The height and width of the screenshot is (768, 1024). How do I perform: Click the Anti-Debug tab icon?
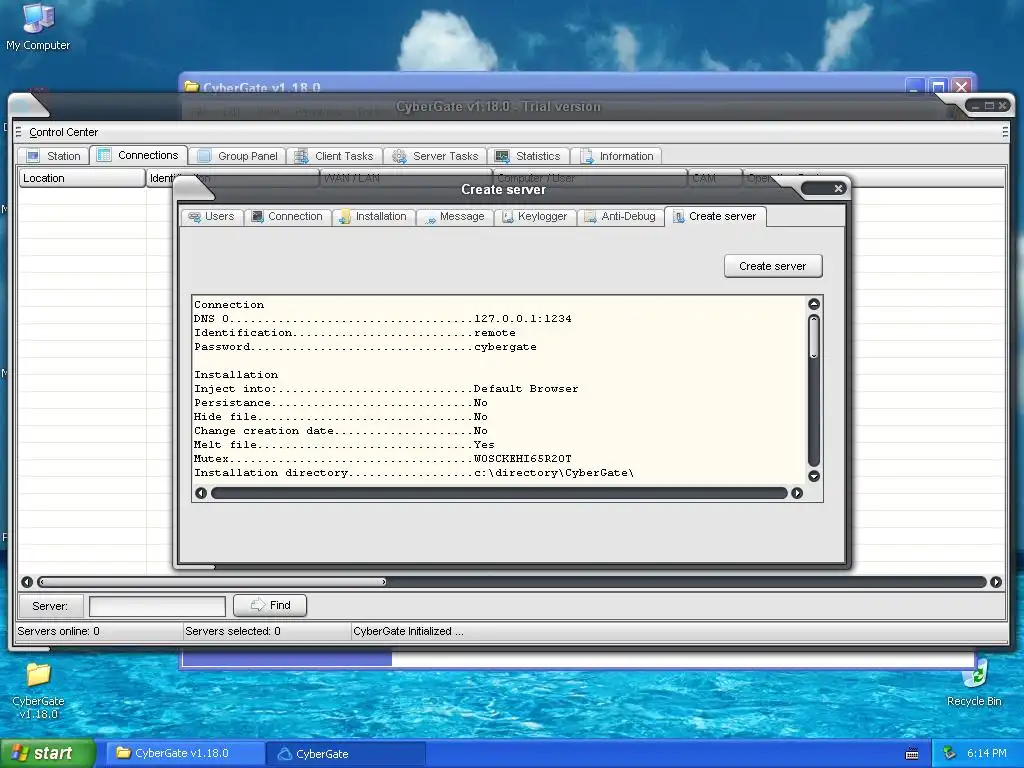[590, 217]
